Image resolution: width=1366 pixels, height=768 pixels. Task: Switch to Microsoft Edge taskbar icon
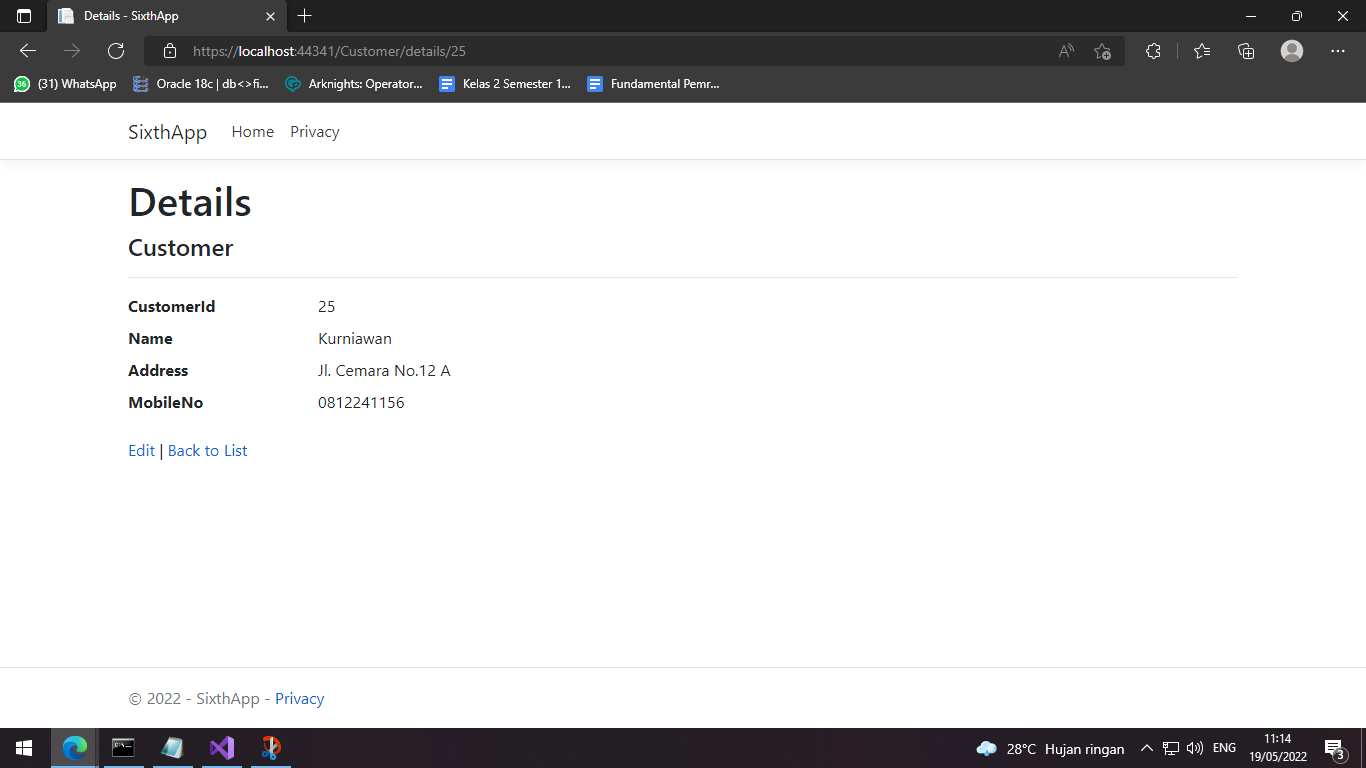[x=74, y=748]
